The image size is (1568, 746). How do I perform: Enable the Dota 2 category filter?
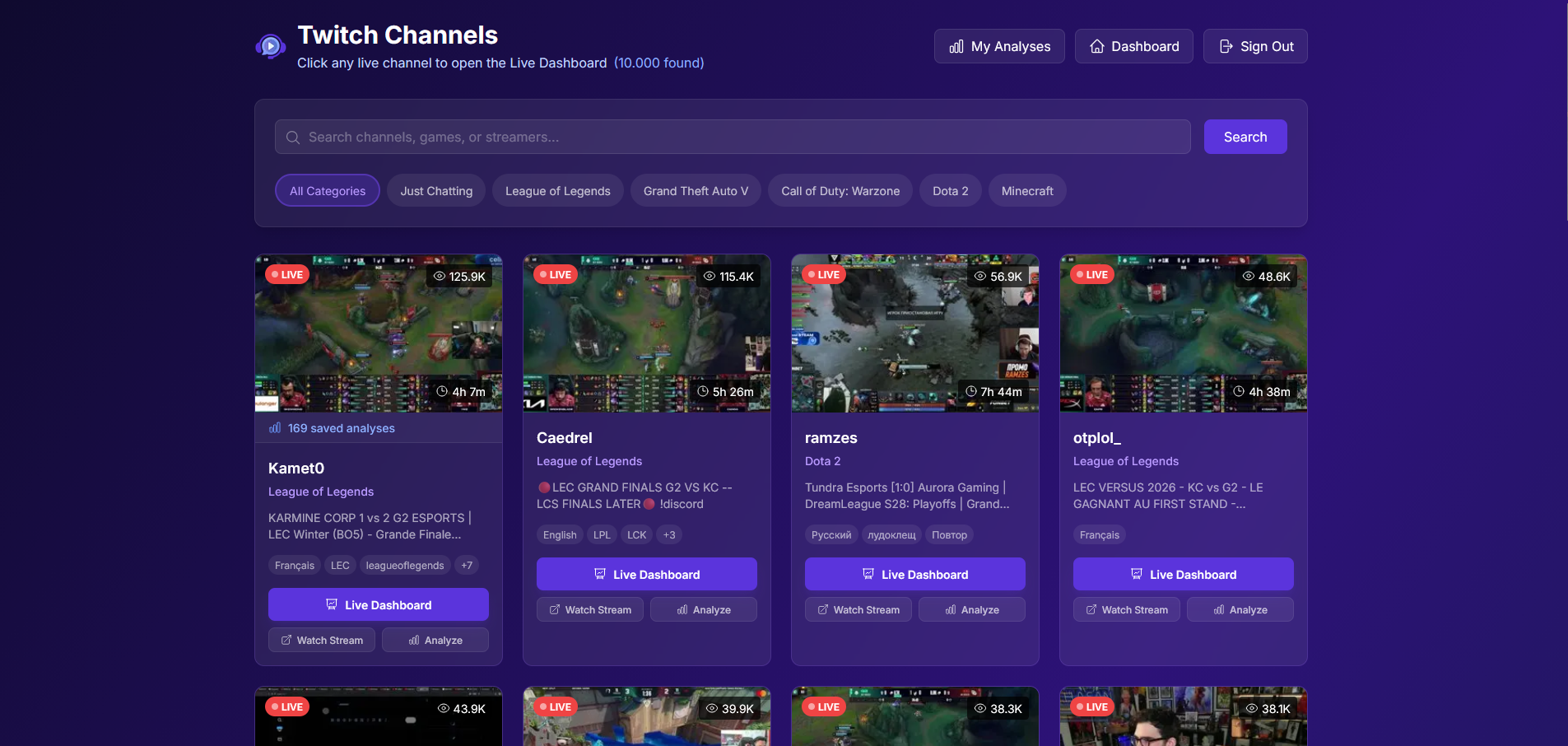click(x=950, y=190)
